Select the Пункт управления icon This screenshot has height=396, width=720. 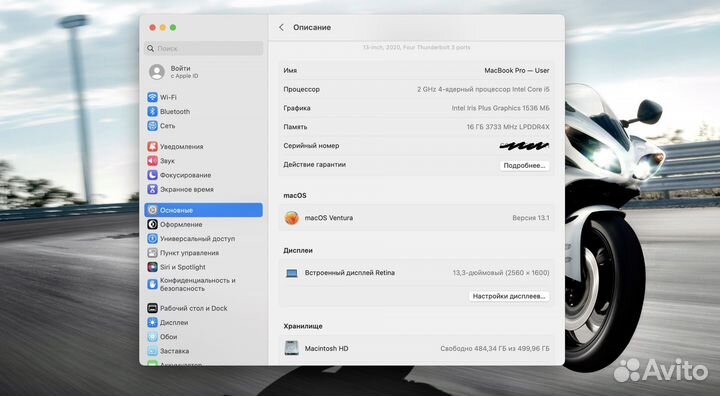pyautogui.click(x=152, y=253)
